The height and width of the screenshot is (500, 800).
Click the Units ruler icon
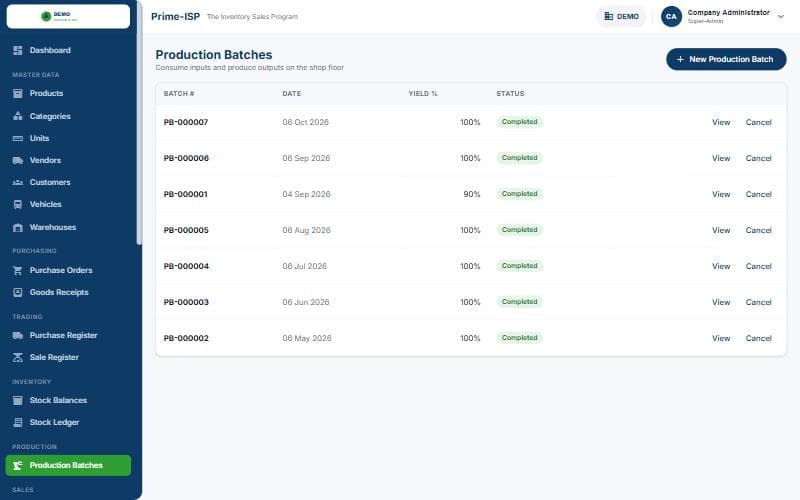click(18, 138)
